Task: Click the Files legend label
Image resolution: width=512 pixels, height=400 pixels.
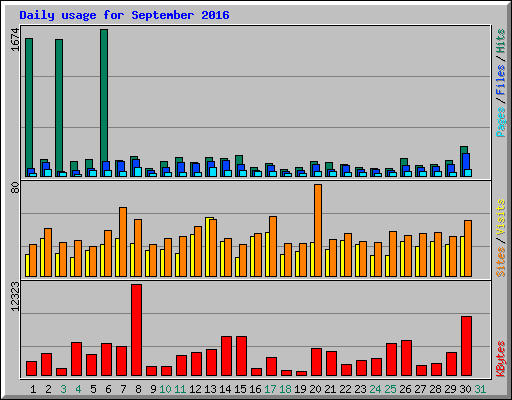Action: pyautogui.click(x=501, y=79)
